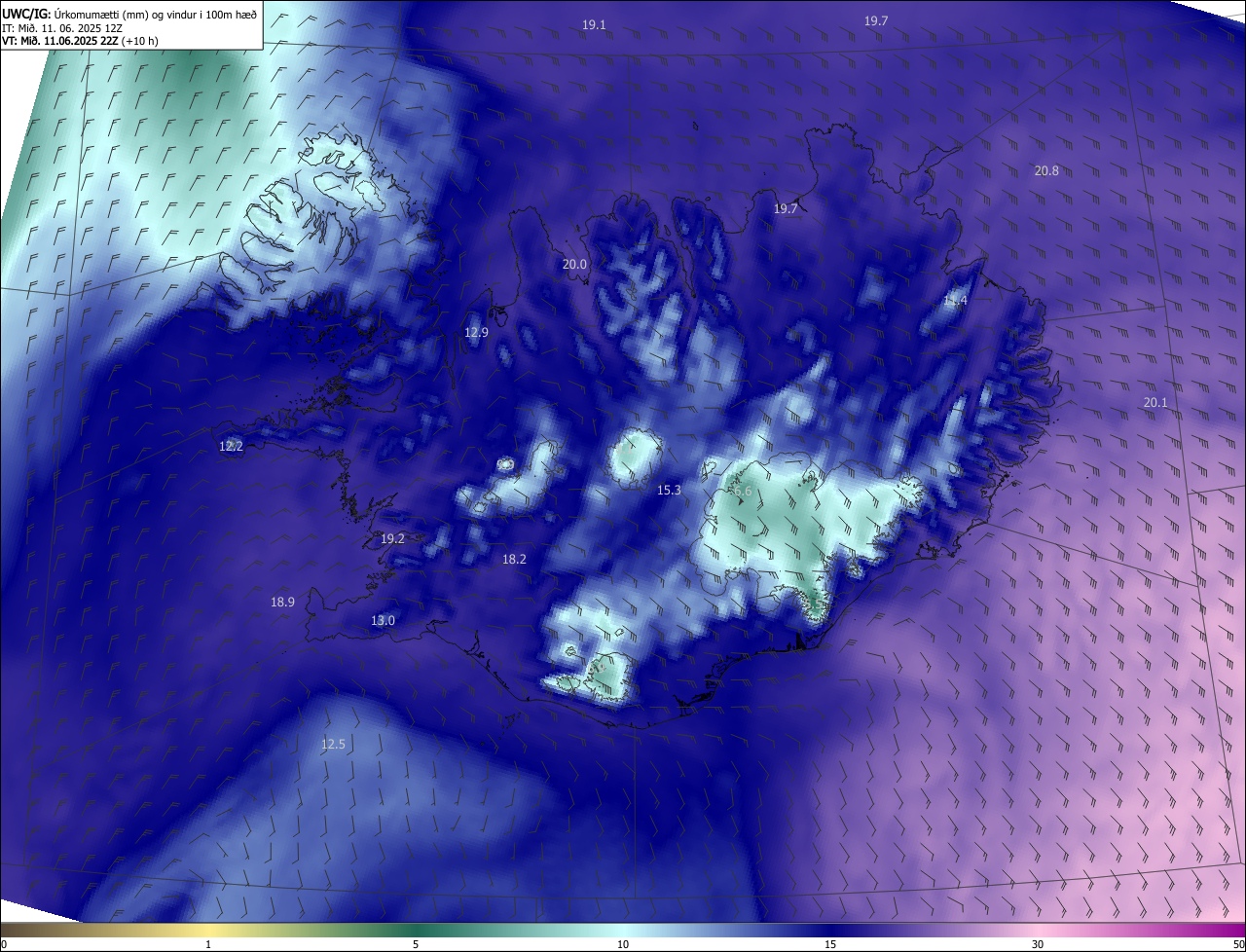Click the 'IT: Mið. 11. 06. 2025 12Z' line
This screenshot has width=1246, height=952.
pos(60,27)
